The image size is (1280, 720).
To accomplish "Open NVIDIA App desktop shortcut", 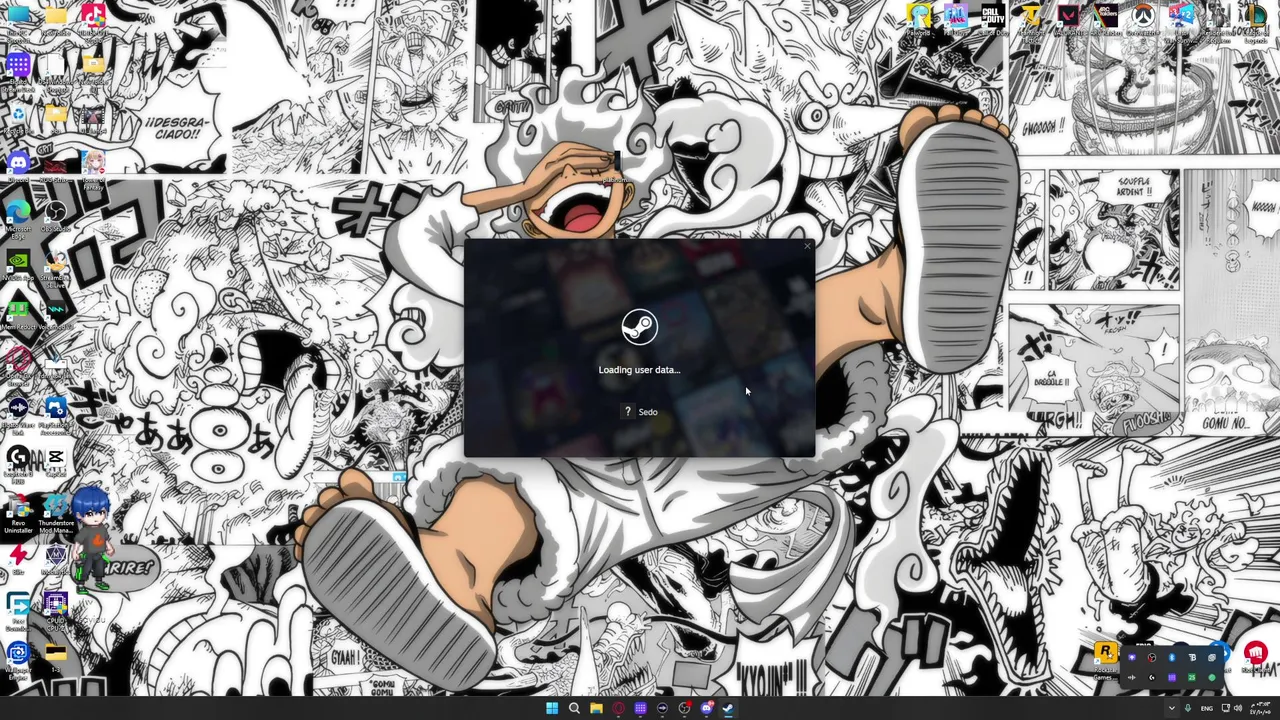I will pos(18,265).
